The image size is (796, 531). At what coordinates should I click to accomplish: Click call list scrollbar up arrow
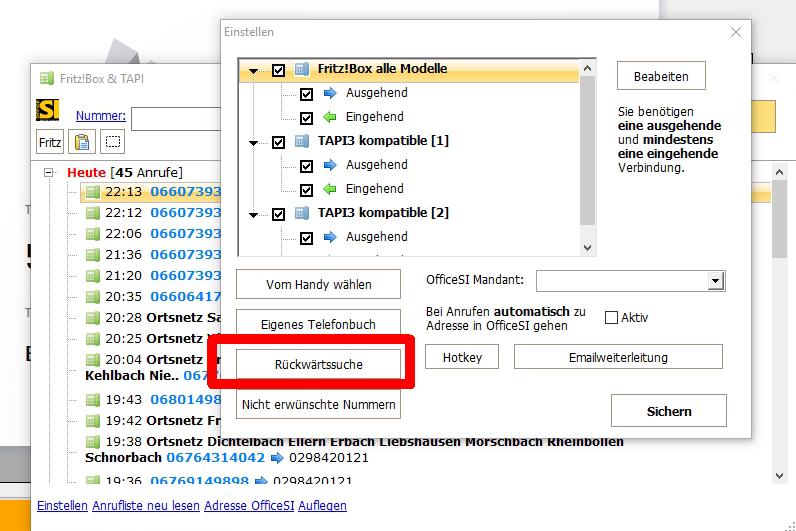(779, 172)
